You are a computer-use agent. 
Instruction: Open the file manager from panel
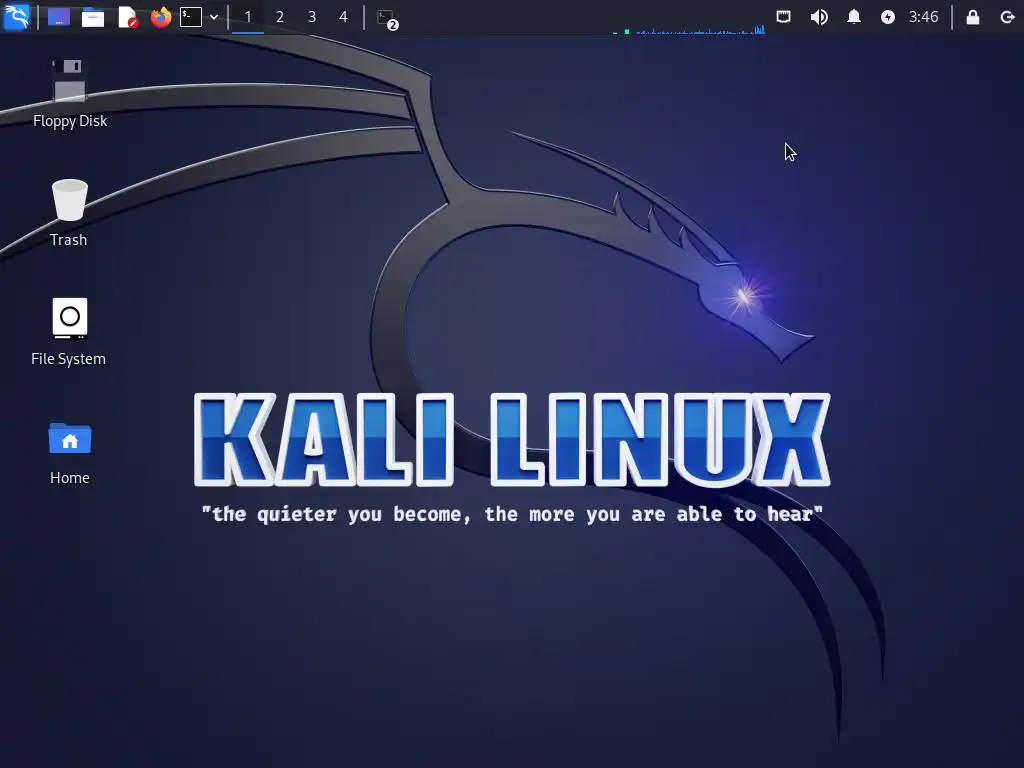[x=93, y=17]
